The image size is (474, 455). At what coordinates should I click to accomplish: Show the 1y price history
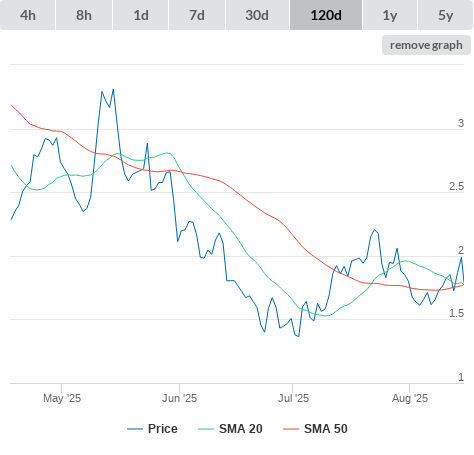click(x=390, y=15)
